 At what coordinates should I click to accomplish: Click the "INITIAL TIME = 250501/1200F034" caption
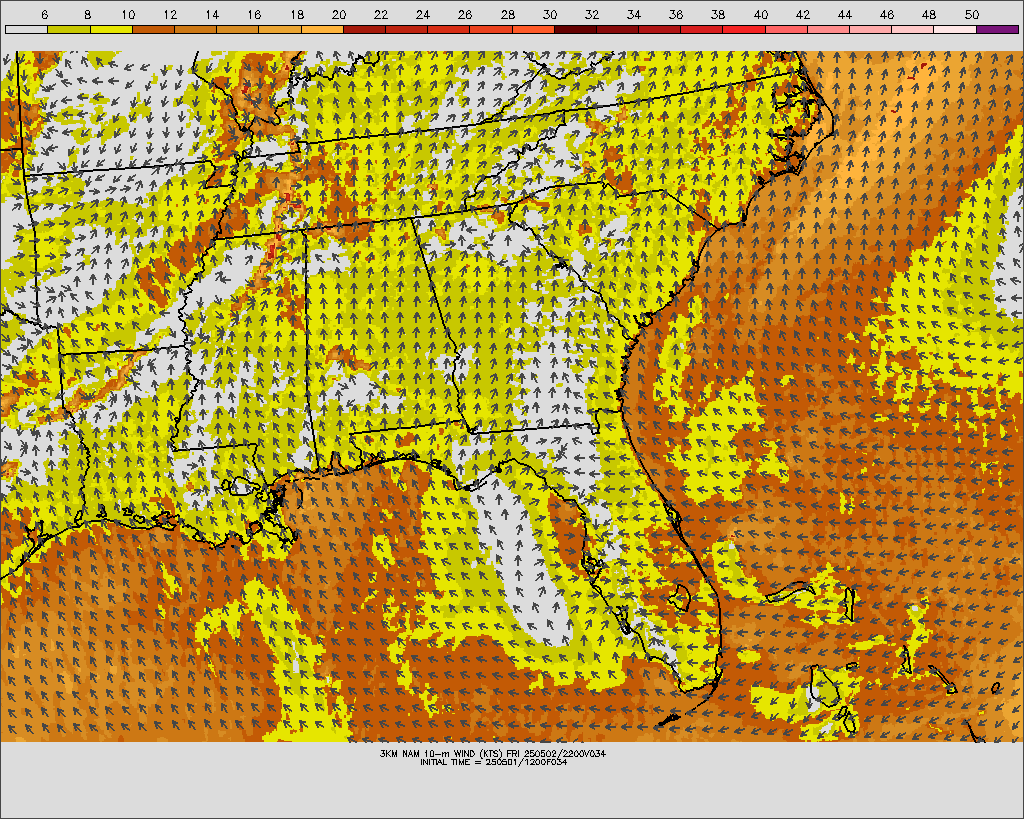[x=493, y=762]
